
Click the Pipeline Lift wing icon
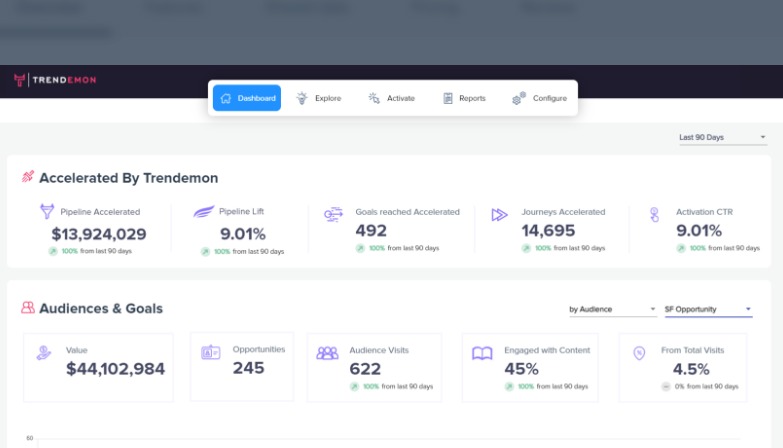click(x=204, y=211)
